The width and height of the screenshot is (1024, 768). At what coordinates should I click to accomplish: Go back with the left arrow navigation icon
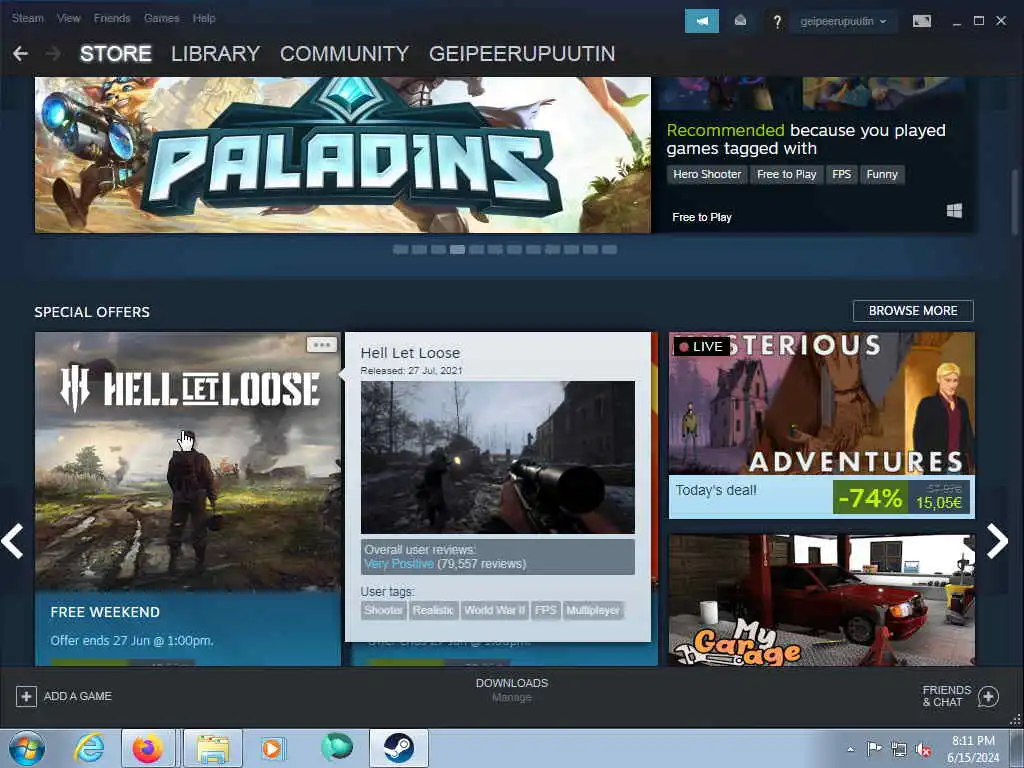(x=20, y=54)
